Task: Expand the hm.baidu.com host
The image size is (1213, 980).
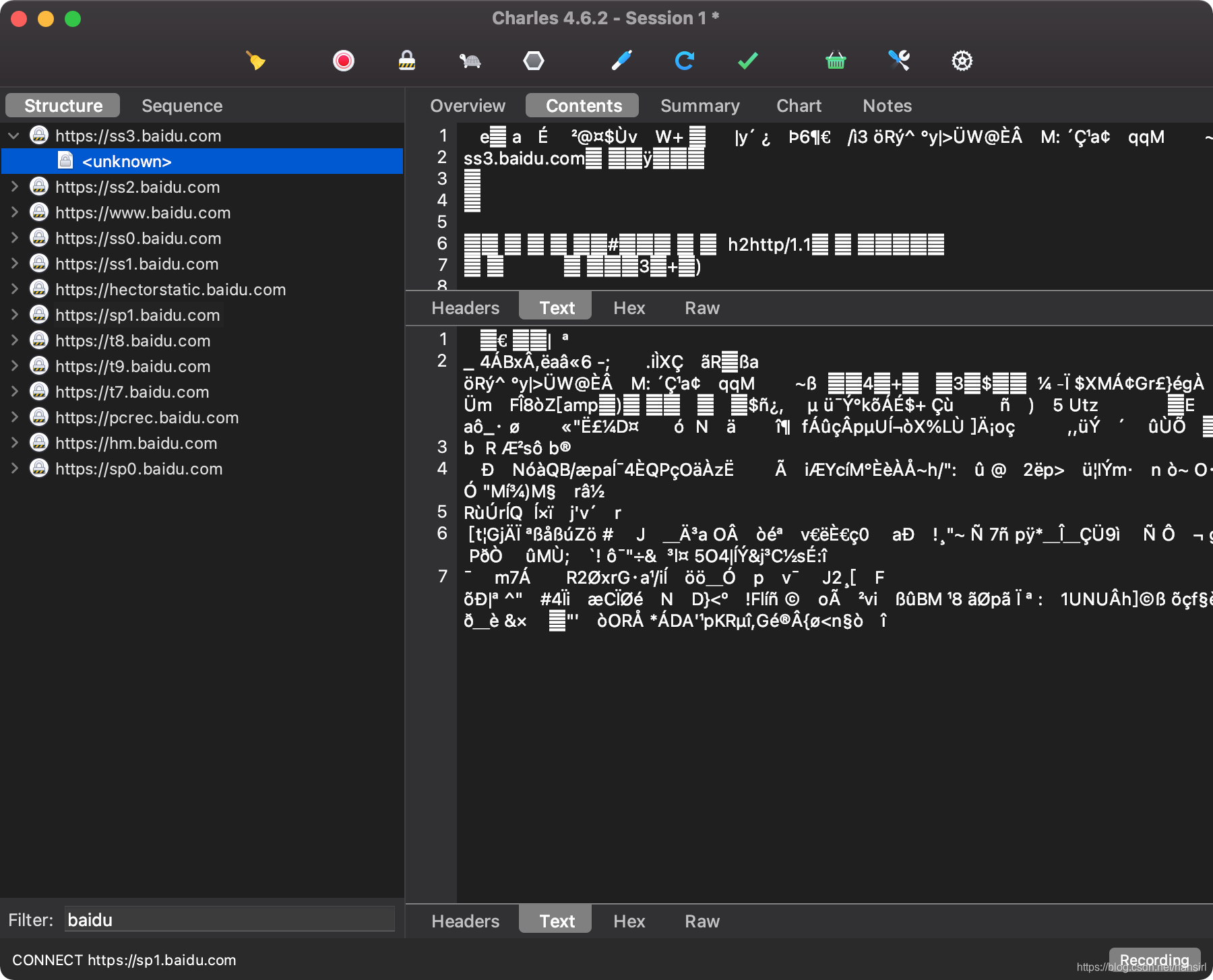Action: coord(13,443)
